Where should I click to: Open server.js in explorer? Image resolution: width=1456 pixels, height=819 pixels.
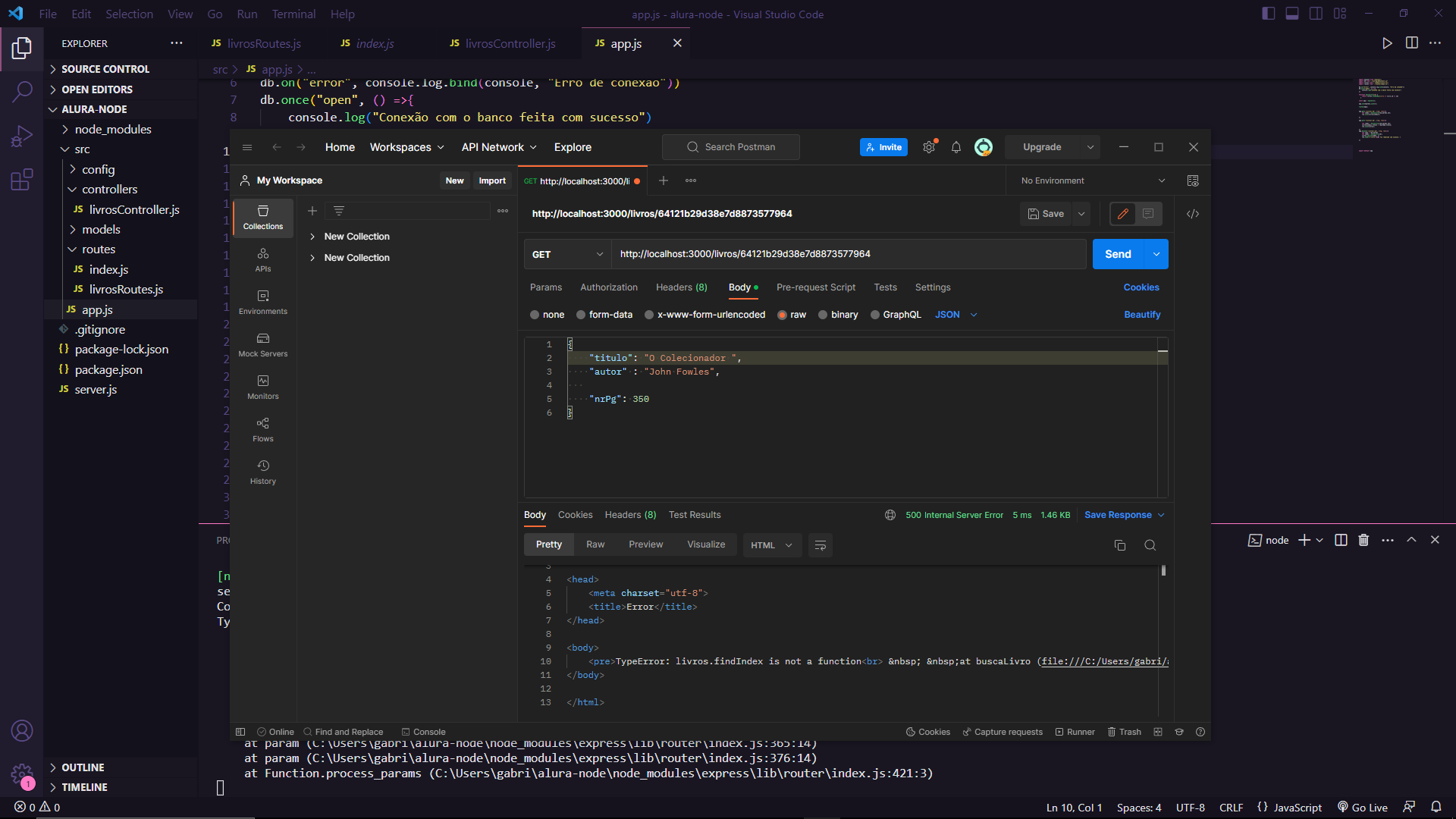[x=96, y=389]
